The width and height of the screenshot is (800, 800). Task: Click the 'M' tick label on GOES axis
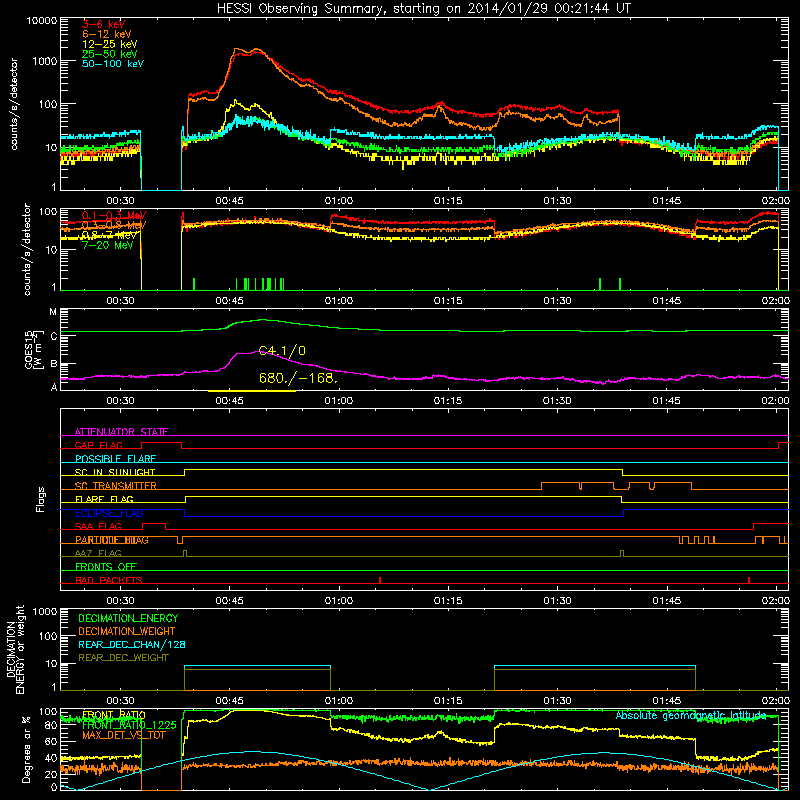point(53,312)
